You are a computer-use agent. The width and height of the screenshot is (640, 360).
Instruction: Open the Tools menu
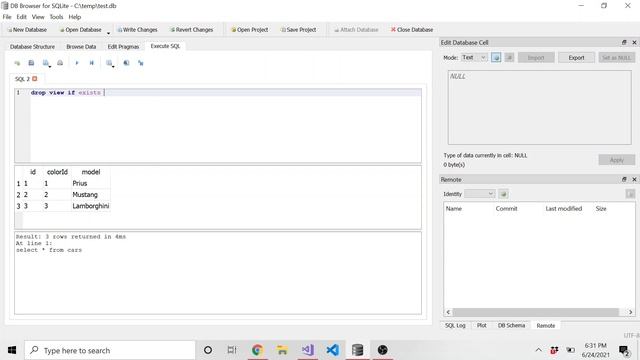tap(56, 17)
